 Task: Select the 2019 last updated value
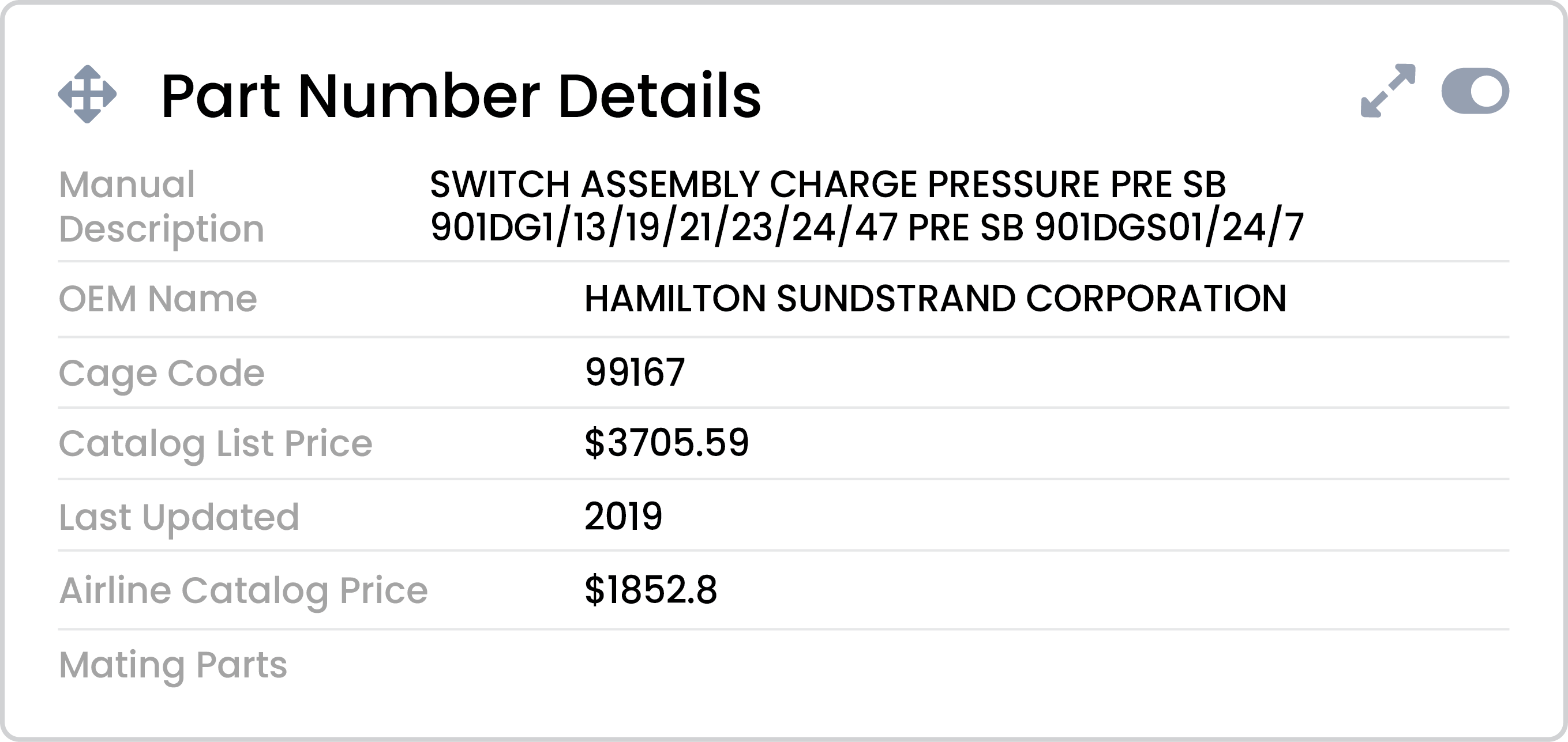tap(623, 517)
